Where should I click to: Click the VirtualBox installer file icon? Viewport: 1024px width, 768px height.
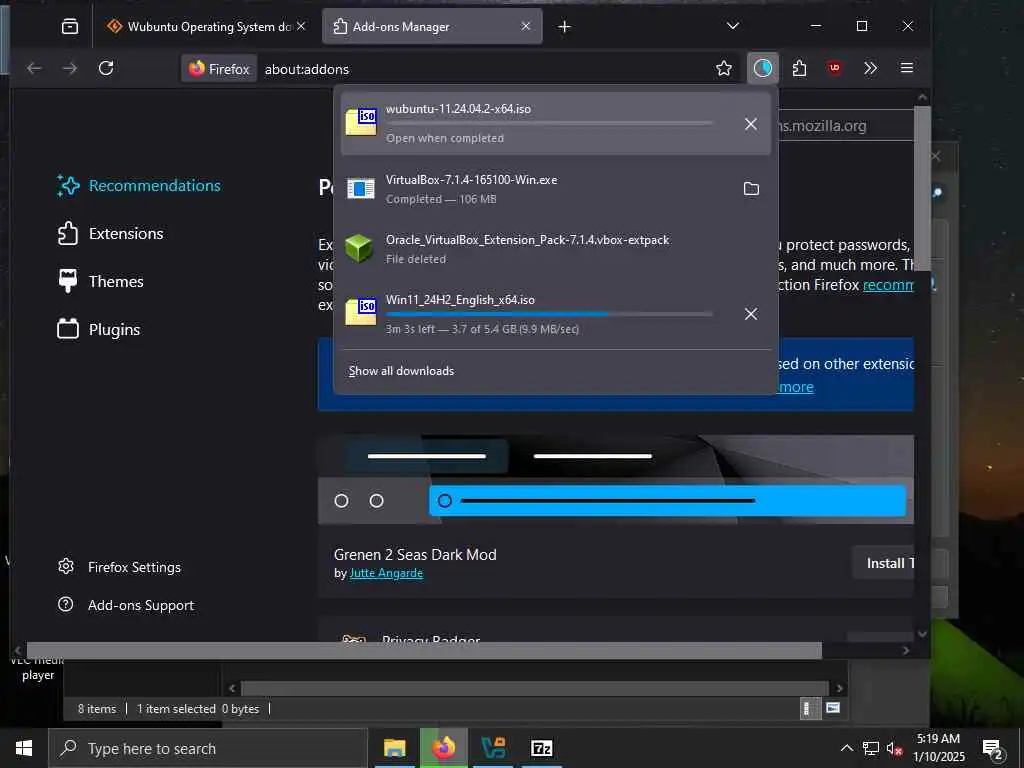pos(360,189)
